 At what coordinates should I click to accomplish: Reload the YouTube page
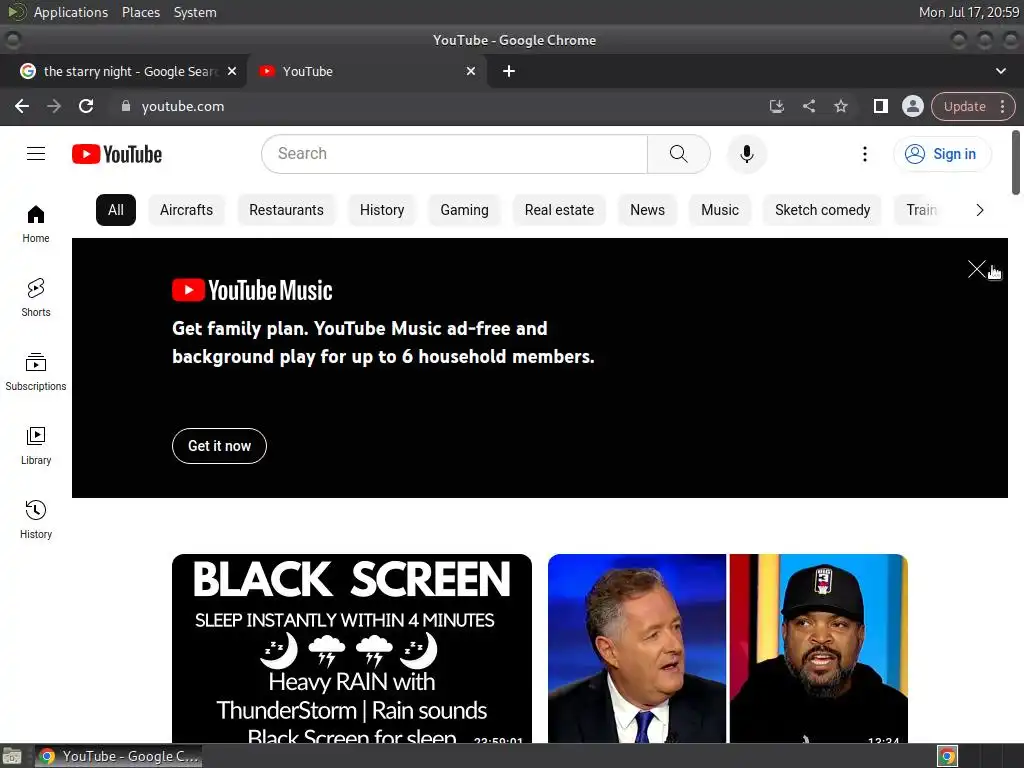[86, 106]
